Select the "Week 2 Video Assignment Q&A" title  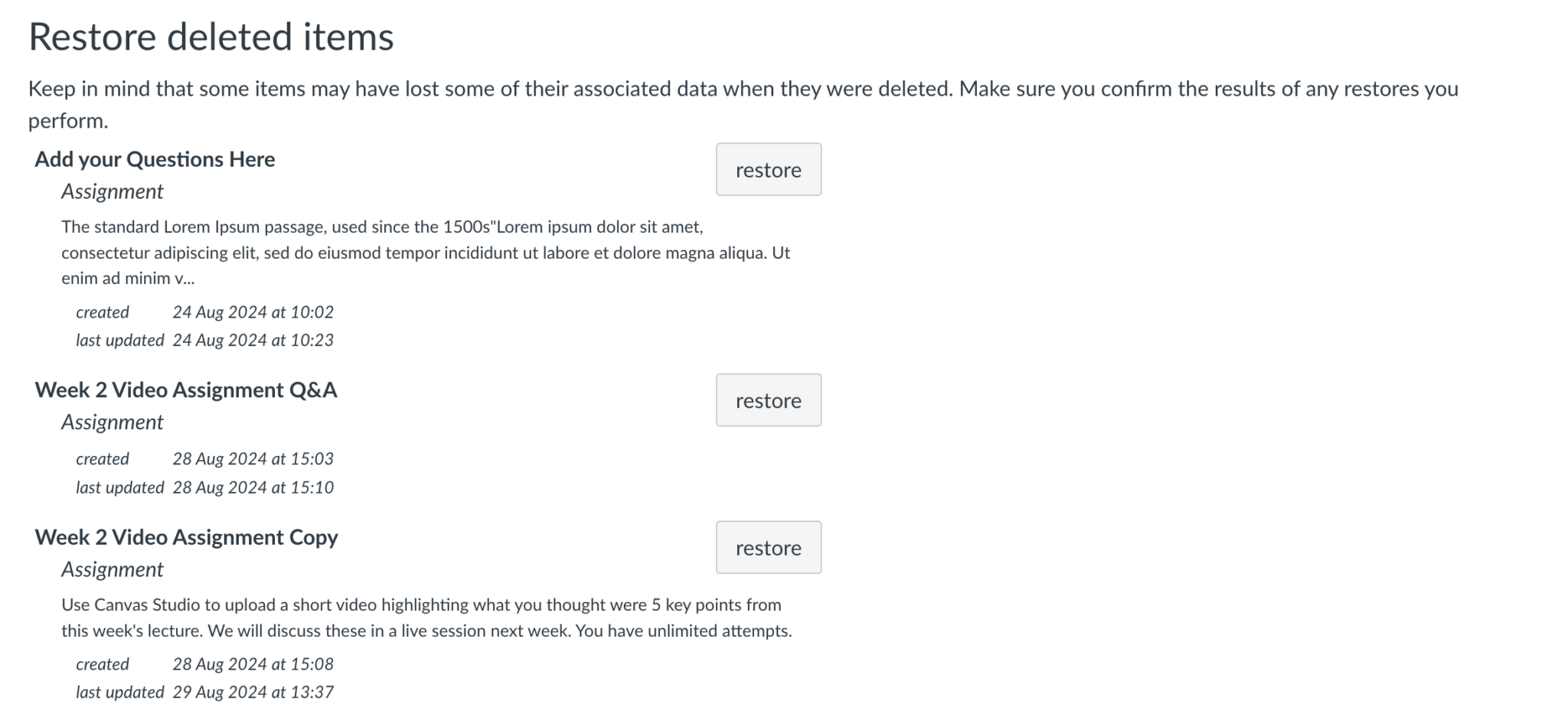(x=187, y=389)
